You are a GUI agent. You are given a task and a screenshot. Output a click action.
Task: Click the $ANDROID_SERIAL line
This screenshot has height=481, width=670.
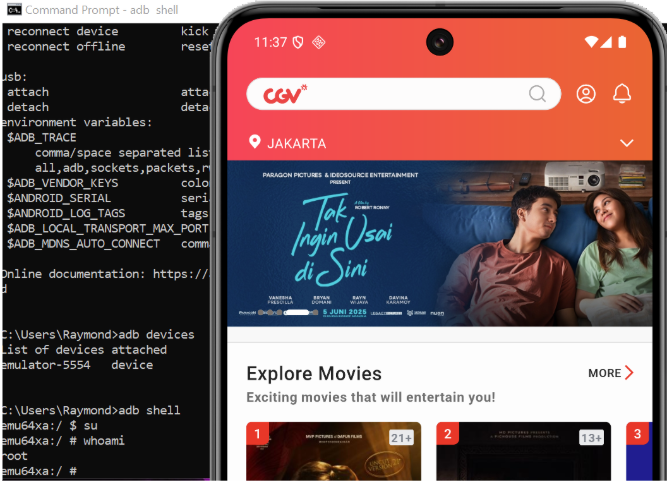(108, 198)
